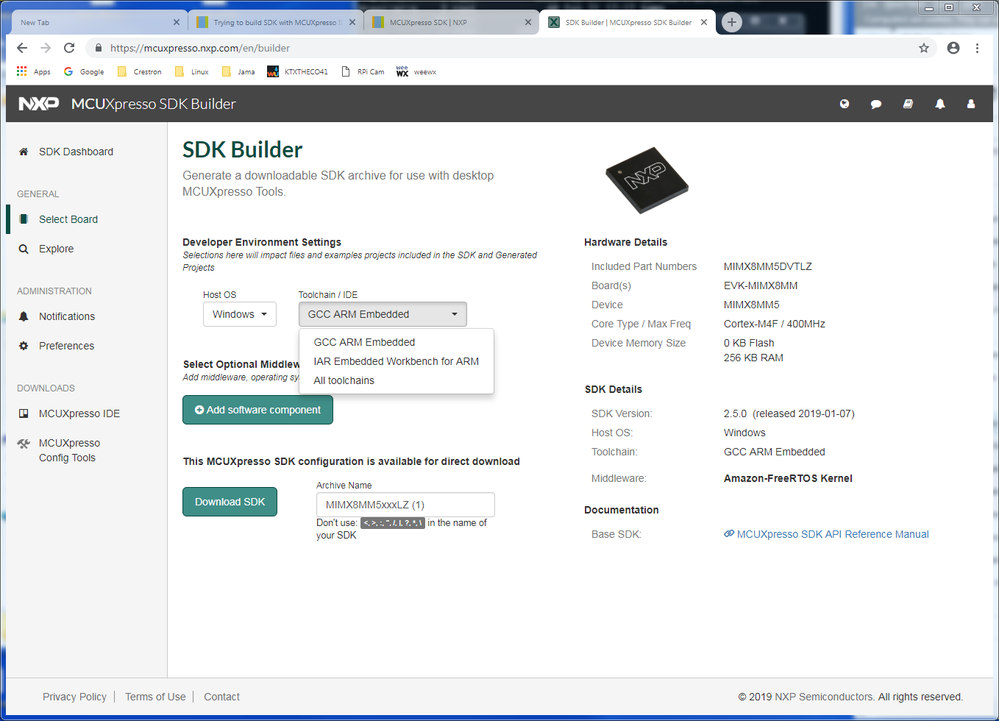Image resolution: width=999 pixels, height=721 pixels.
Task: Open the user account icon in header
Action: (x=971, y=104)
